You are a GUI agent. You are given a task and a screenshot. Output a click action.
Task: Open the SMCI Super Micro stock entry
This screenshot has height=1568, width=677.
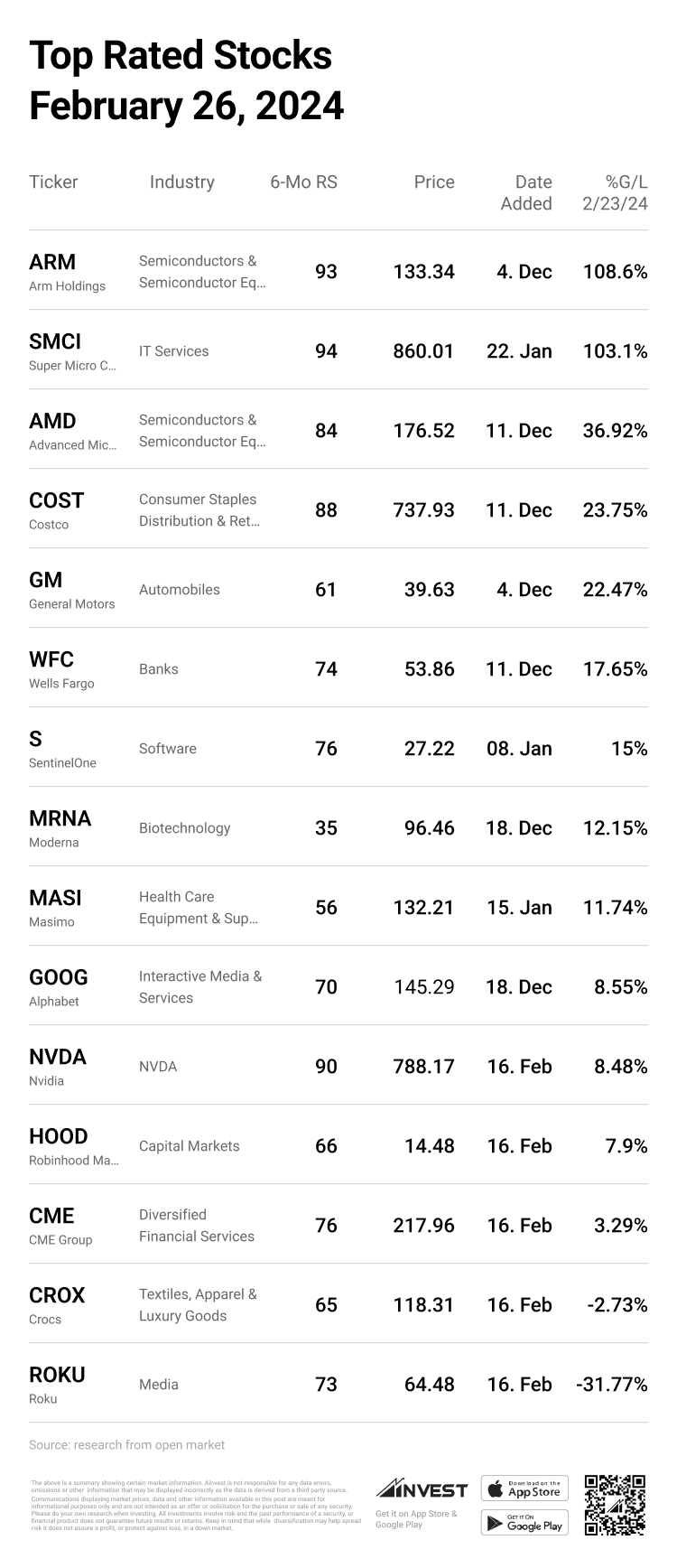[x=55, y=342]
